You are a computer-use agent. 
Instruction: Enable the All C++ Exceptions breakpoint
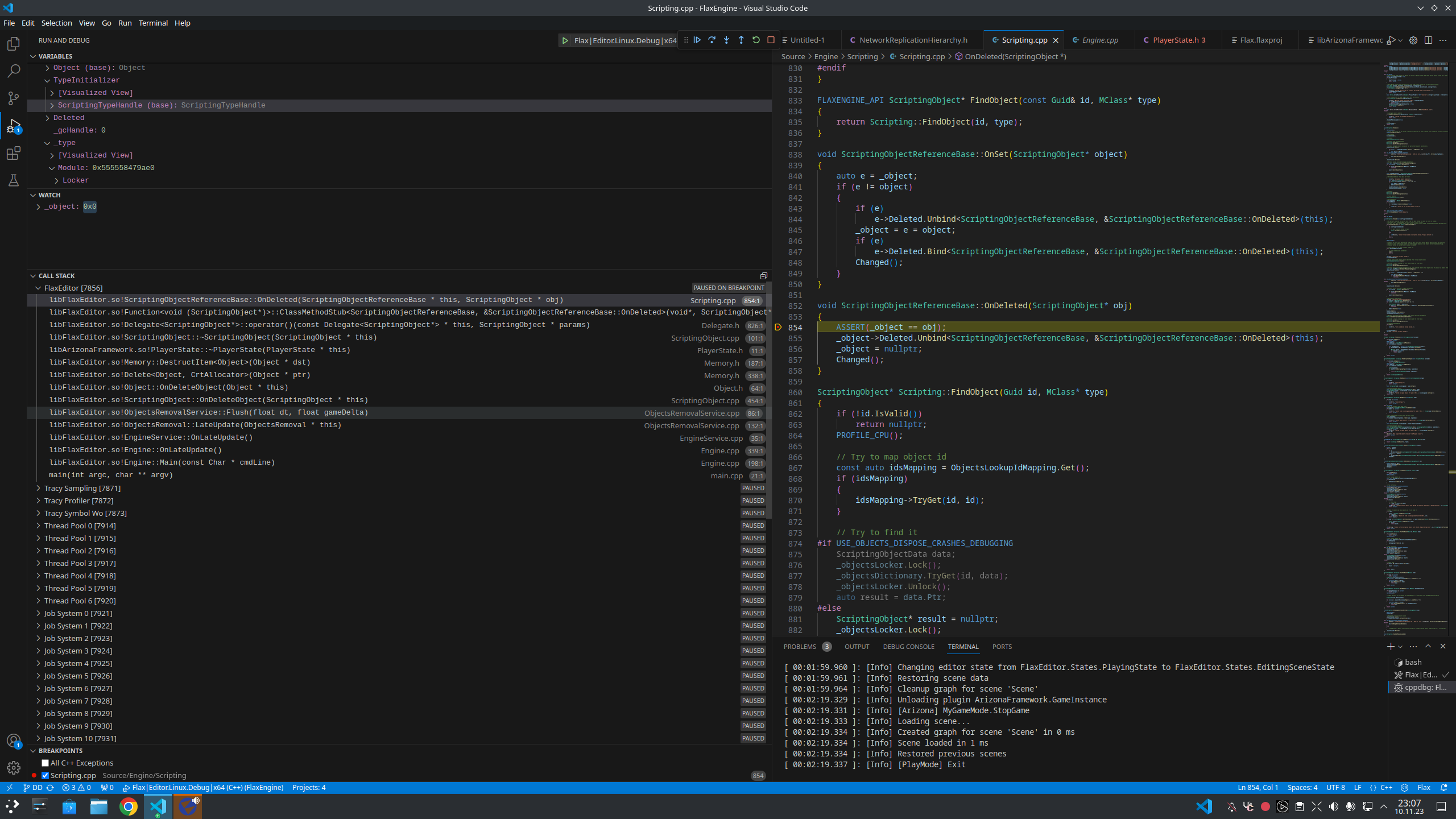pyautogui.click(x=45, y=763)
